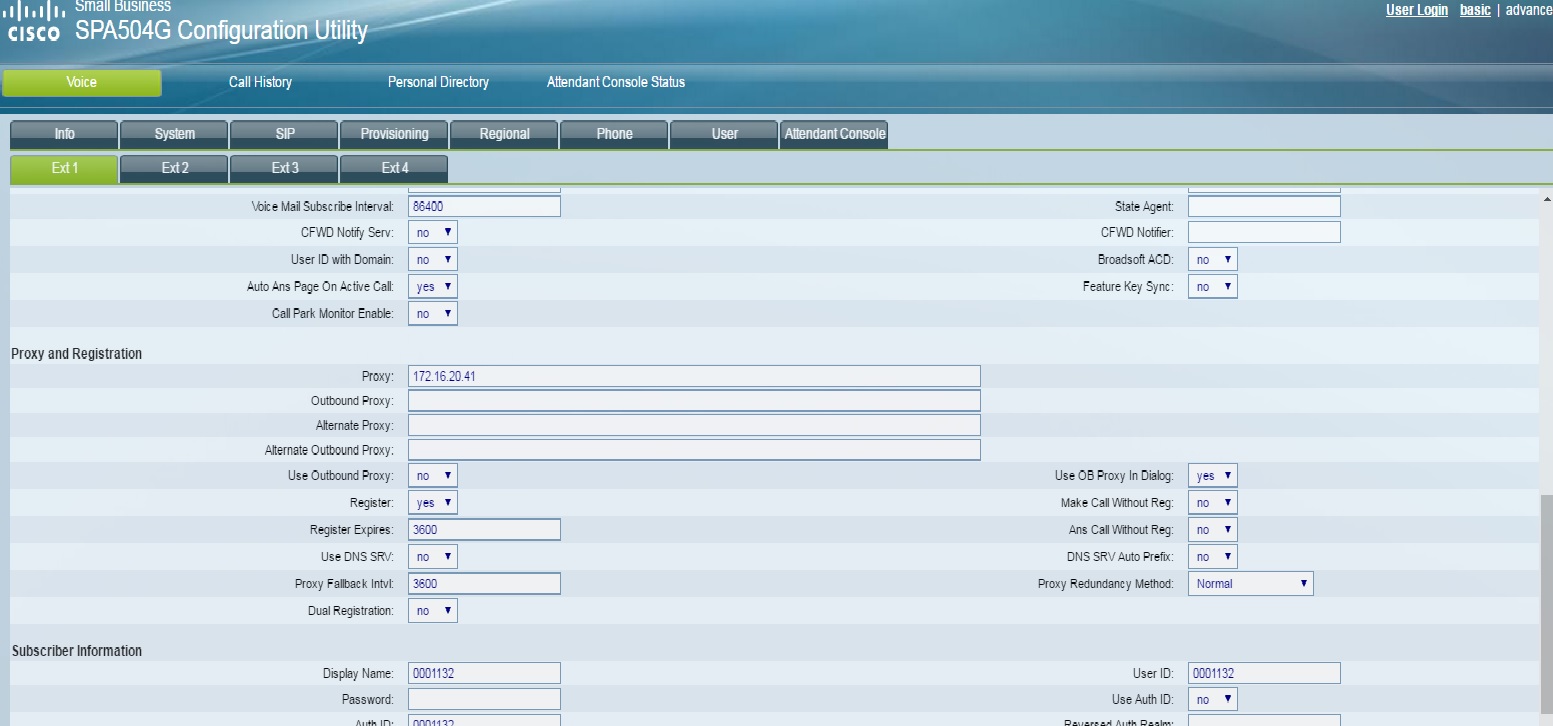Open the Make Call Without Reg dropdown
Viewport: 1553px width, 726px height.
pos(1212,503)
